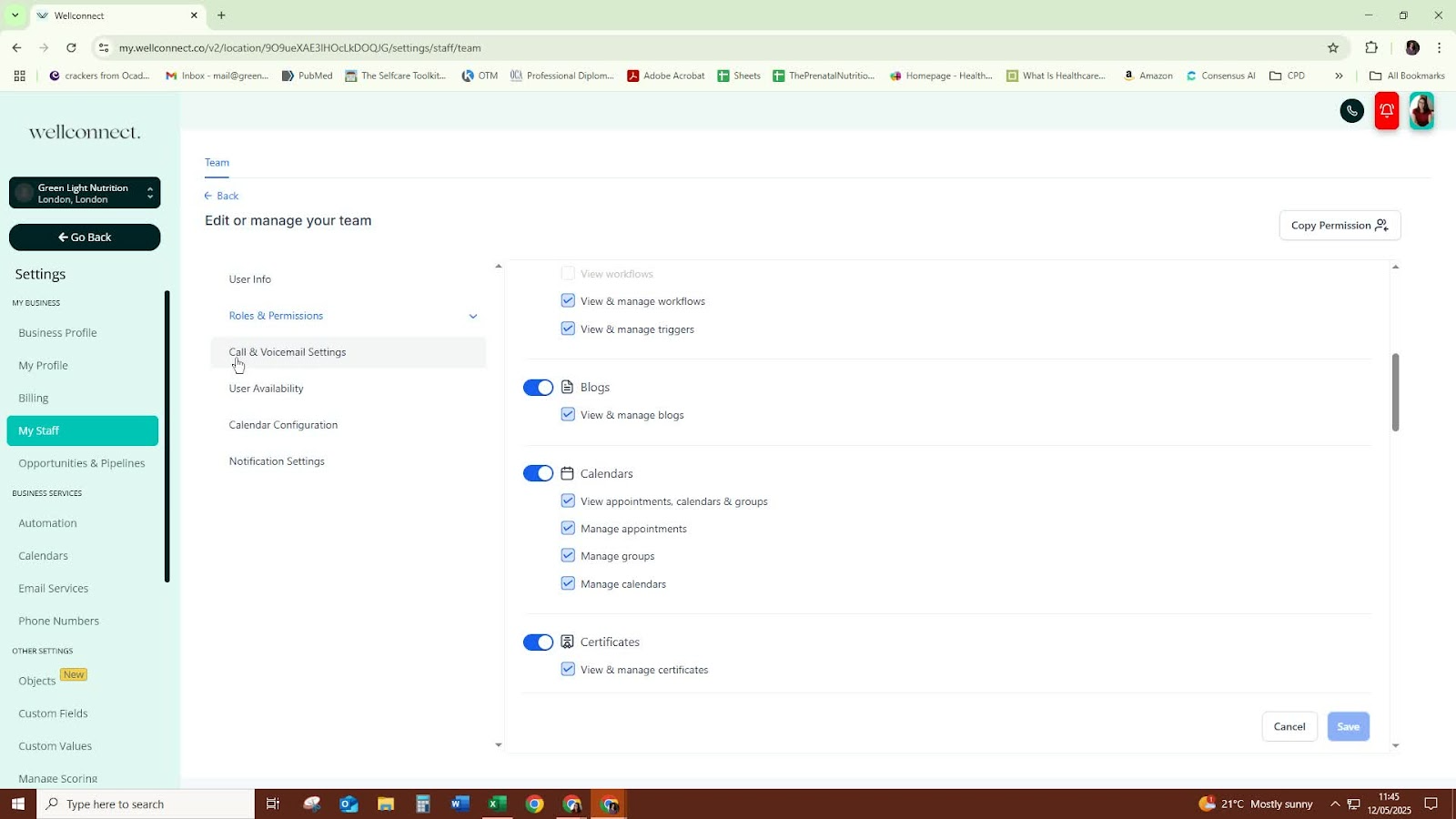
Task: Open the Sheets bookmark
Action: (x=739, y=76)
